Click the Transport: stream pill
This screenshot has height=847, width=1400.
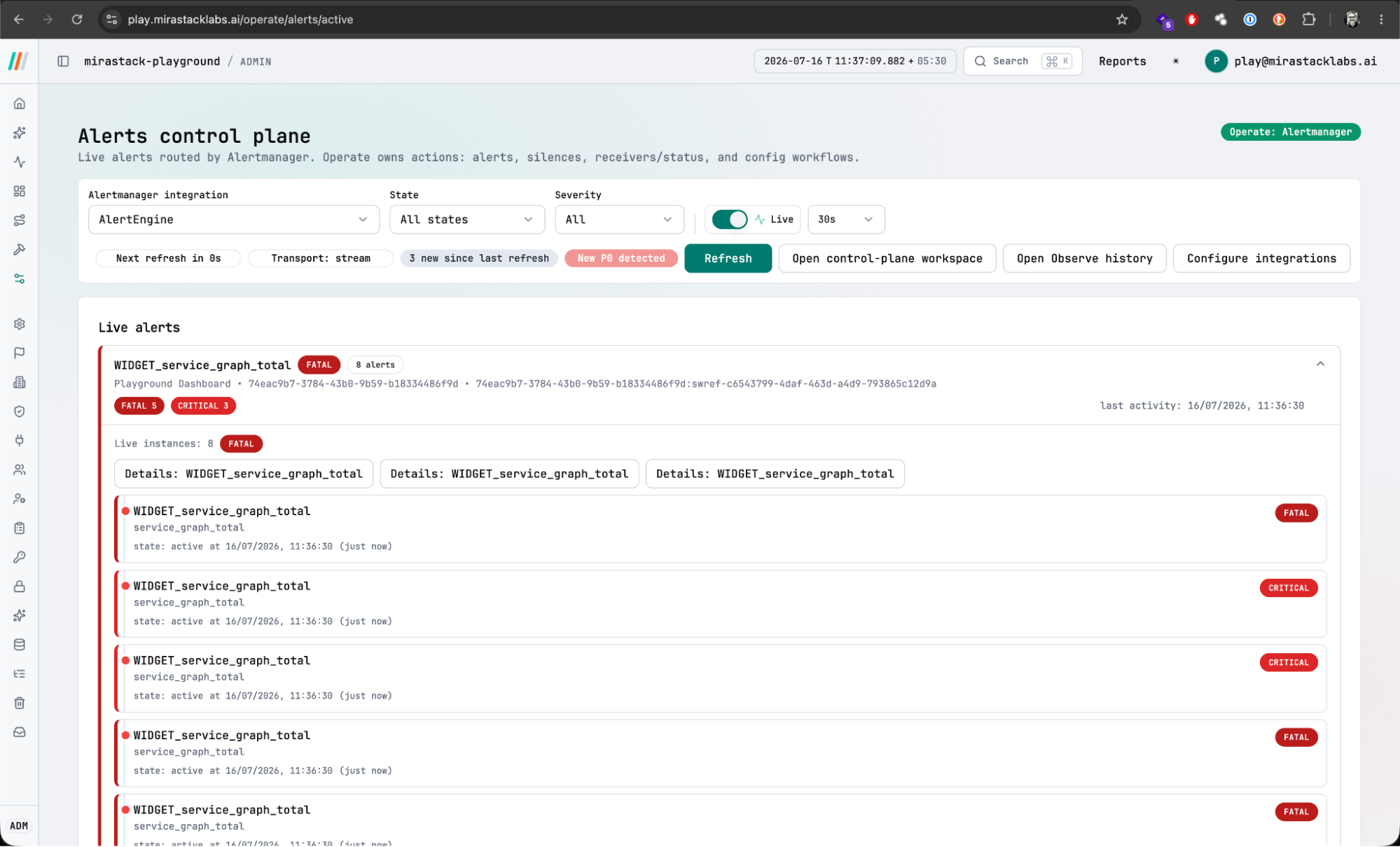(321, 258)
